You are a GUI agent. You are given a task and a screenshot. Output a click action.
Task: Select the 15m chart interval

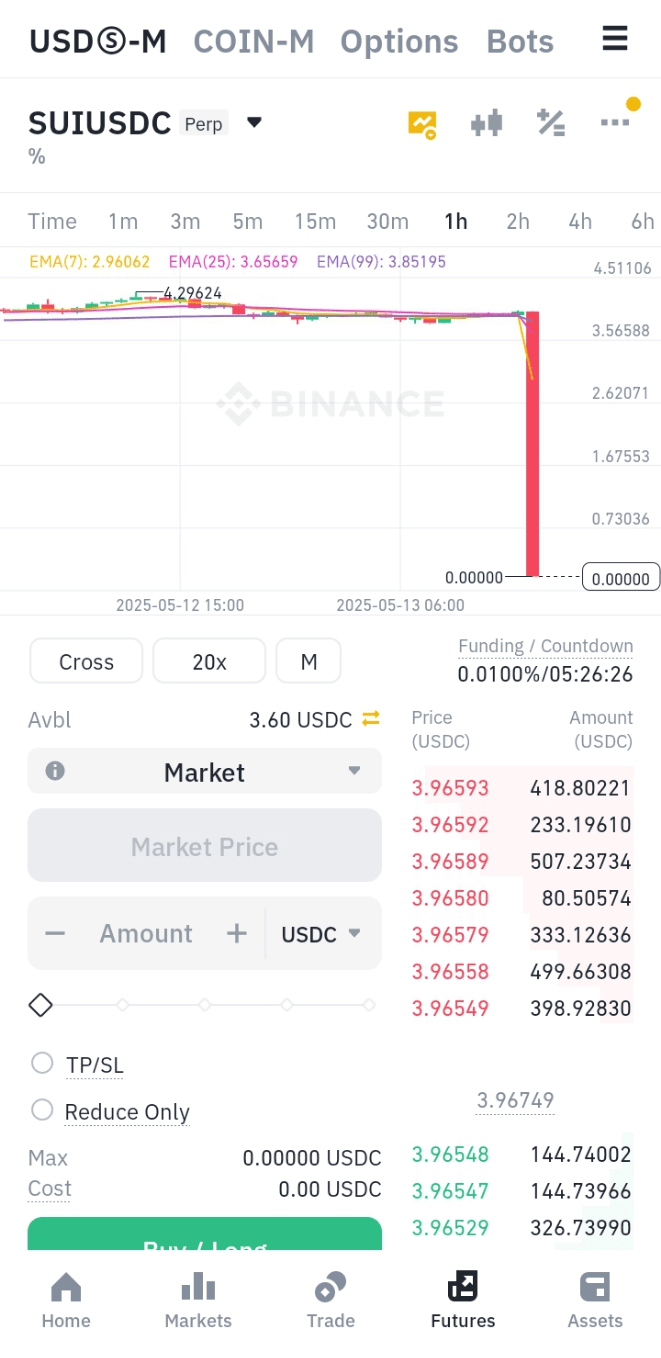click(x=315, y=221)
